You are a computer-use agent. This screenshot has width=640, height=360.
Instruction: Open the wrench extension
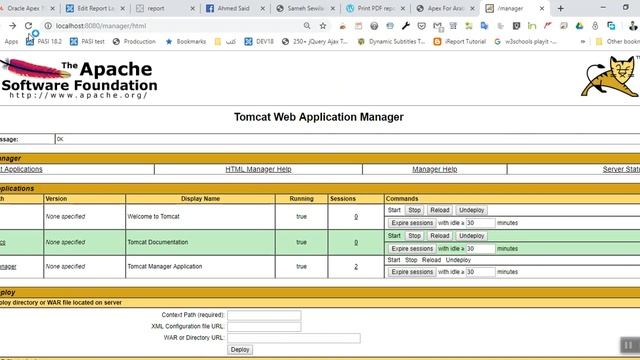click(405, 26)
